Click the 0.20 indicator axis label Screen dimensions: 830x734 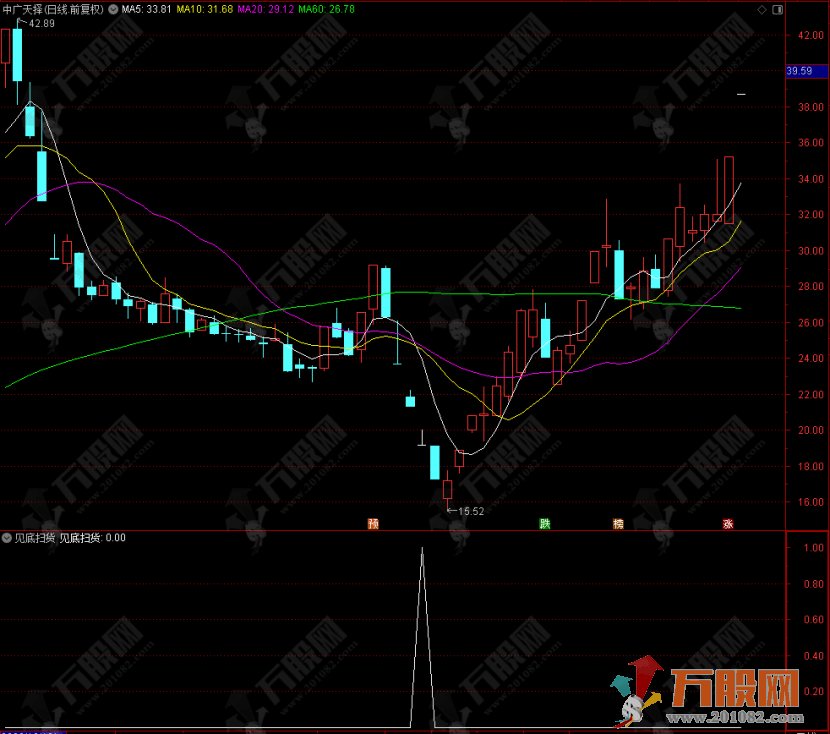point(814,691)
